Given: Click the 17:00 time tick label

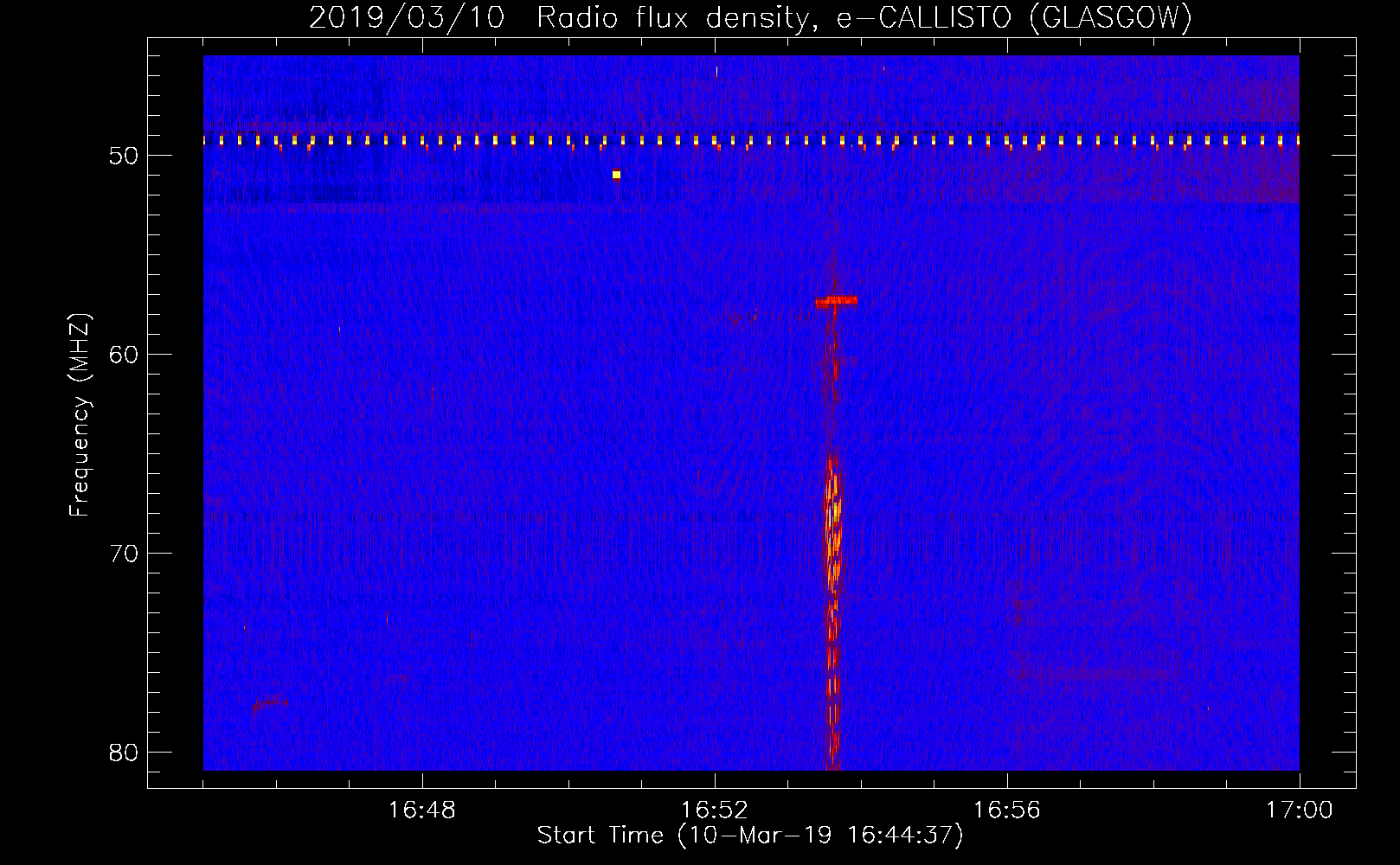Looking at the screenshot, I should tap(1300, 811).
